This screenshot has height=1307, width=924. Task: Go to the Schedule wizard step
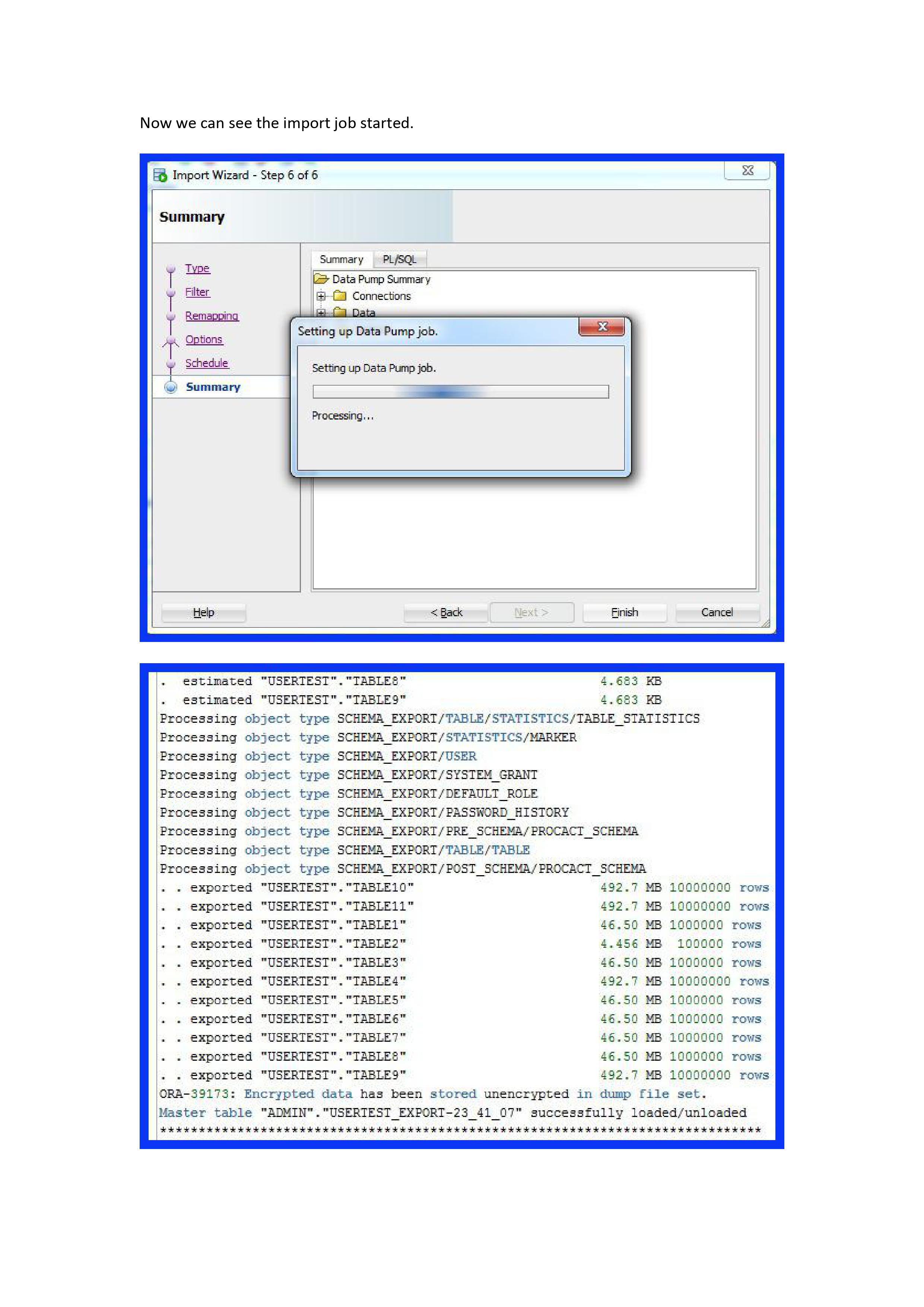207,363
